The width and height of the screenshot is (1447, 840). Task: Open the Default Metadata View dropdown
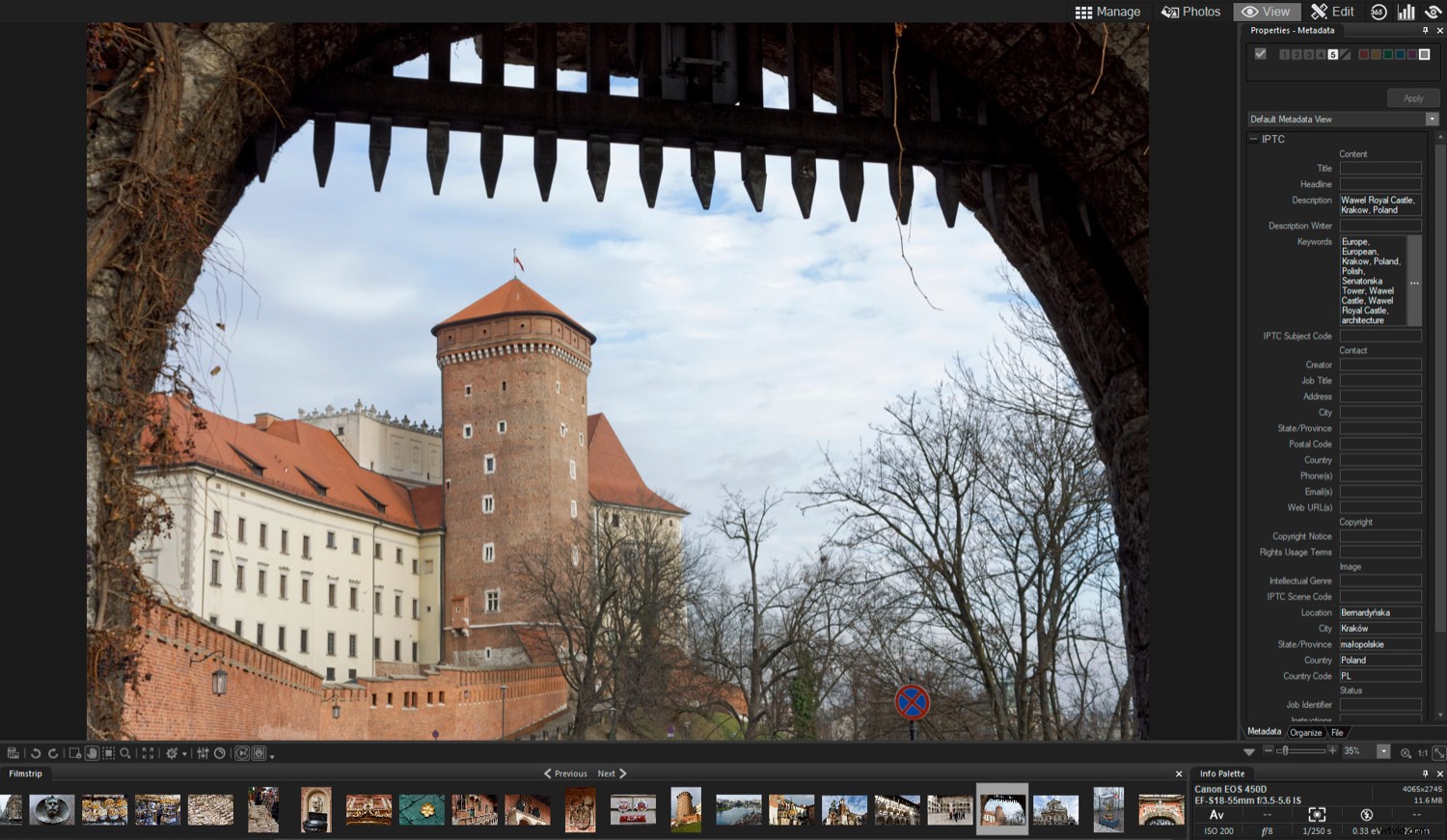tap(1433, 119)
